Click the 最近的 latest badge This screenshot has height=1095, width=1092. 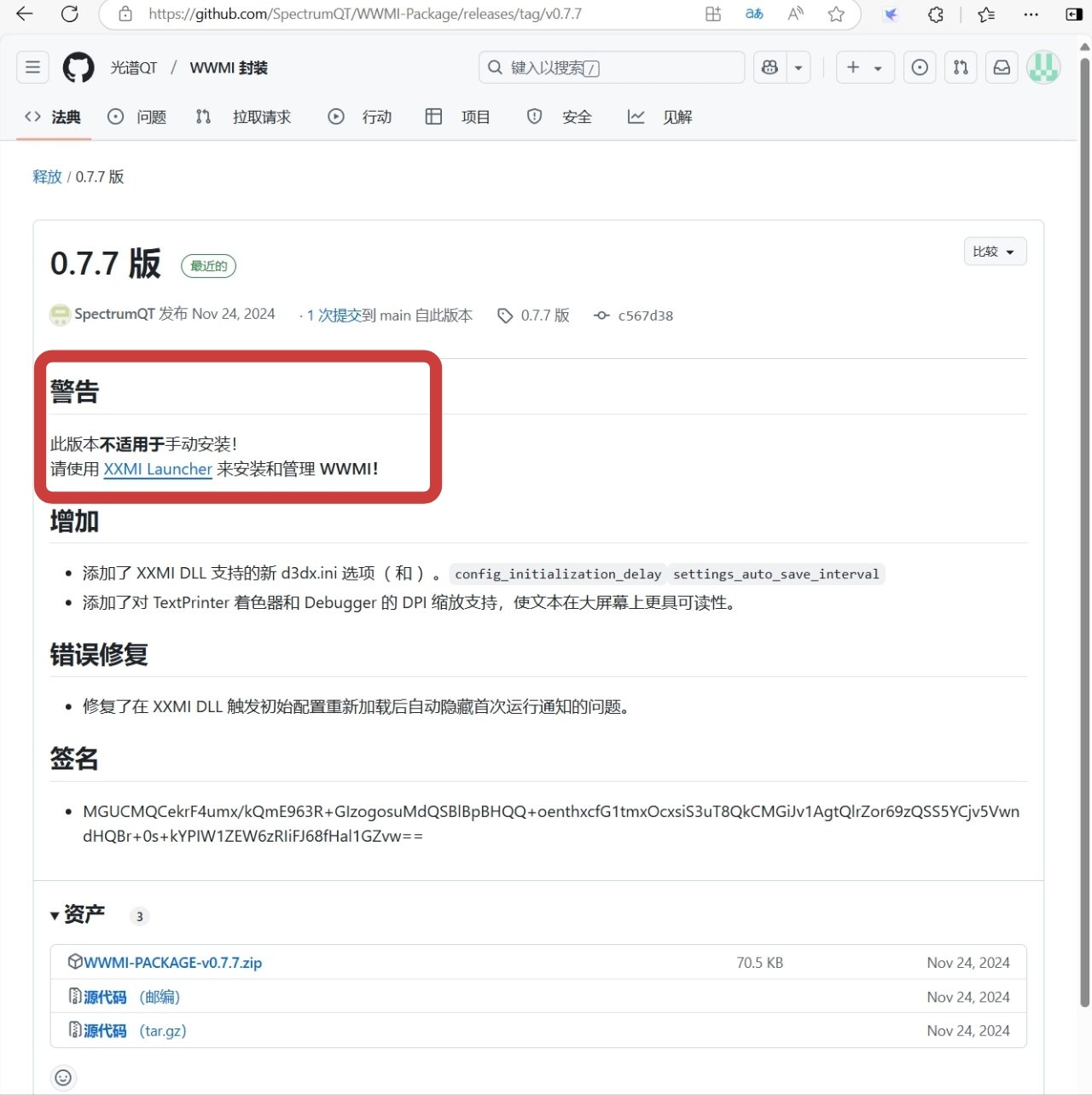click(x=208, y=266)
